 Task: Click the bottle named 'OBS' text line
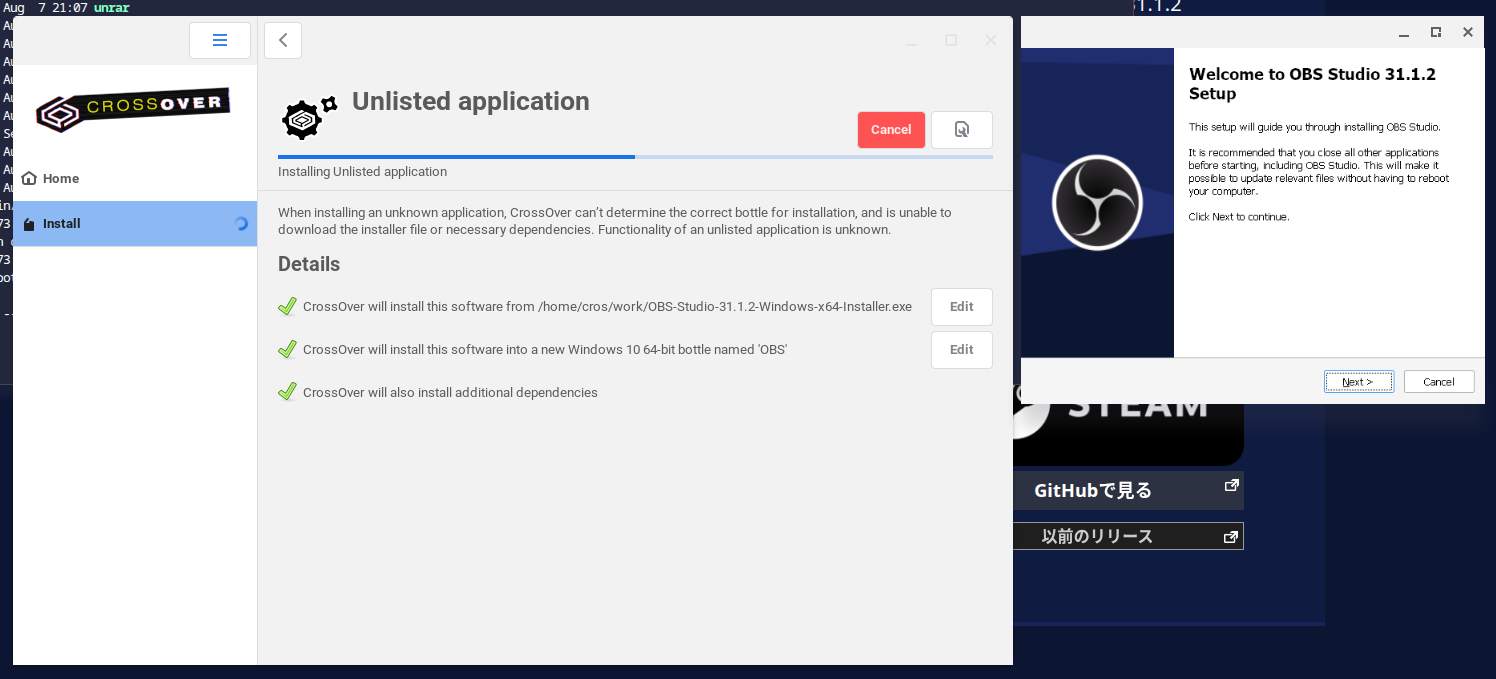(545, 350)
